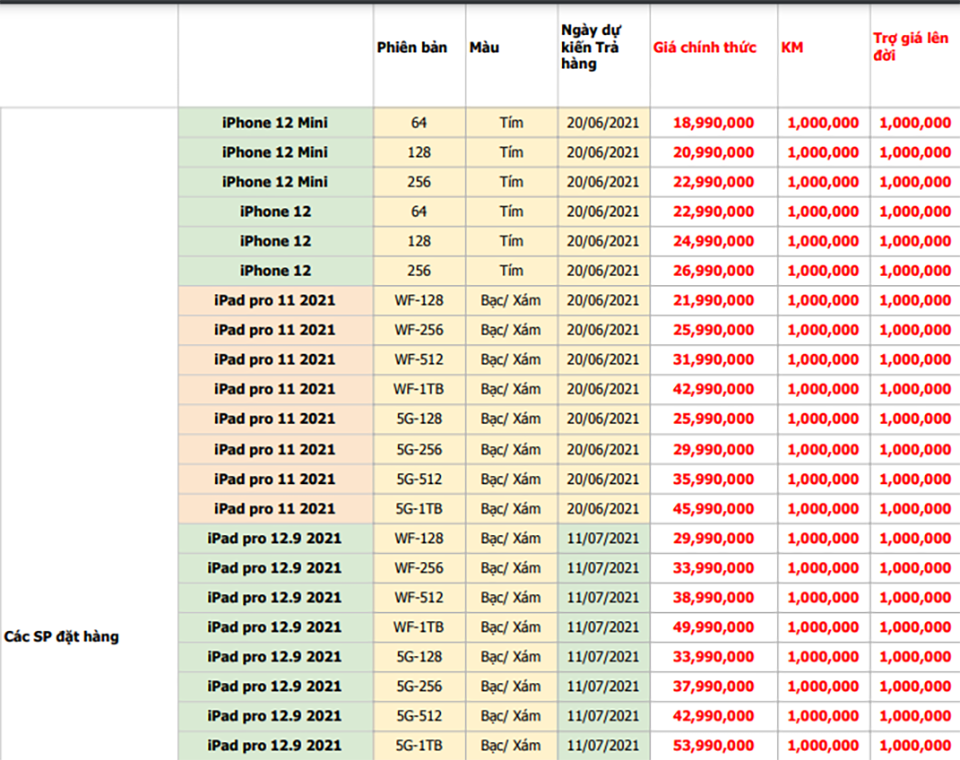This screenshot has width=960, height=760.
Task: Select the 'Trợ giá lên đời' value in the 53,990,000 row
Action: point(915,745)
